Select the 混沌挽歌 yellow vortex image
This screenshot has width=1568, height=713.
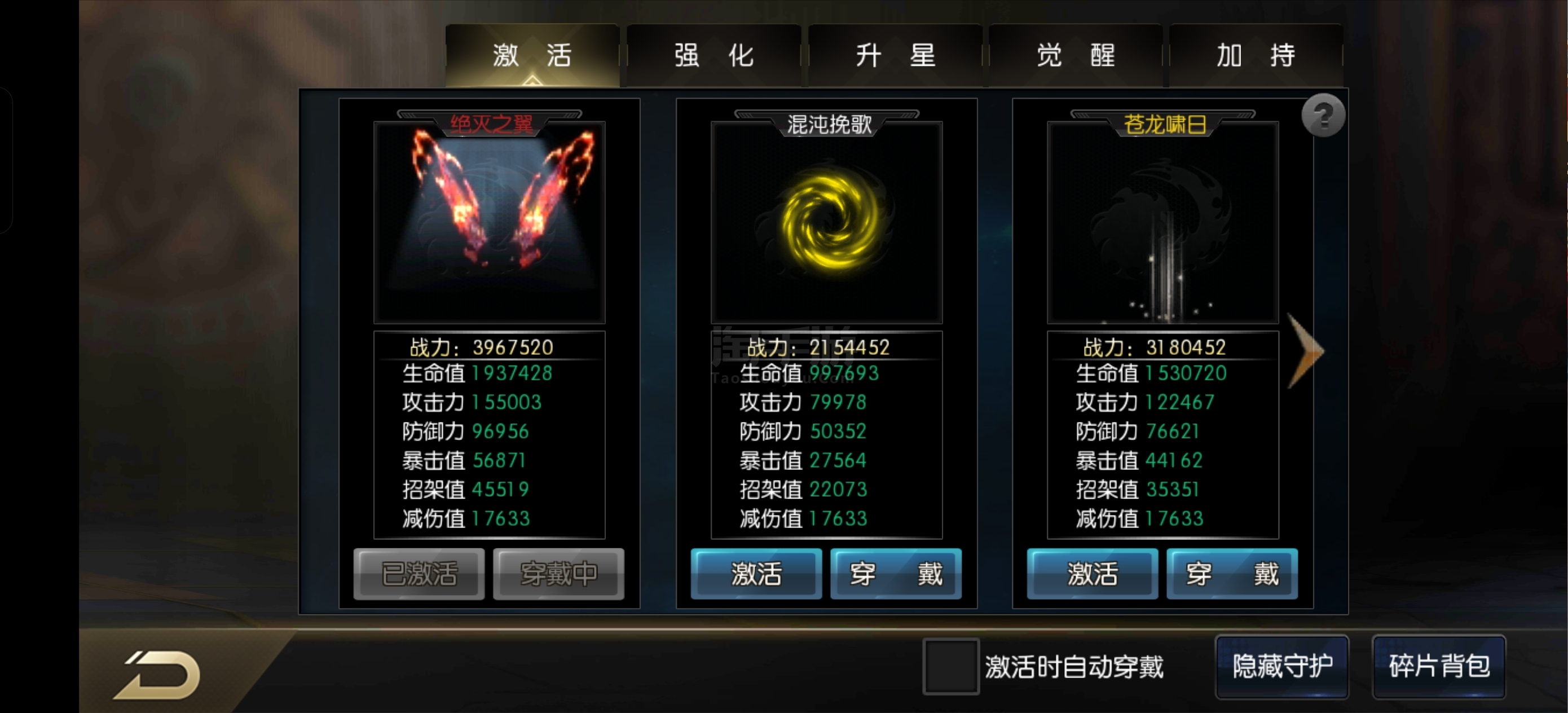(x=827, y=223)
